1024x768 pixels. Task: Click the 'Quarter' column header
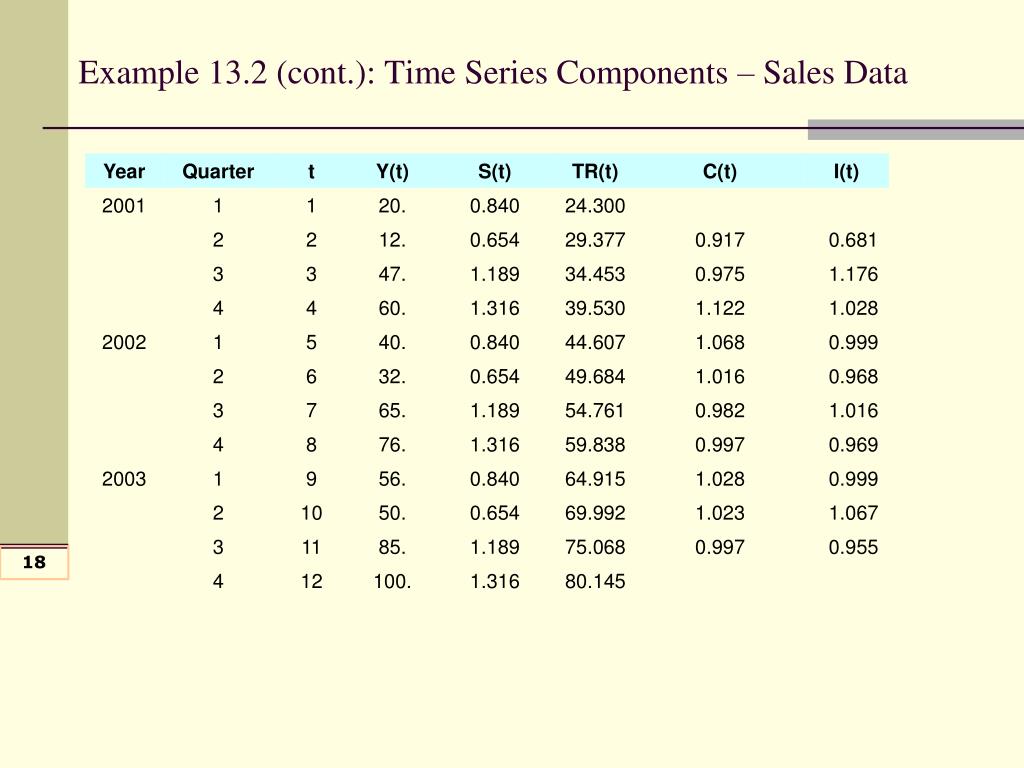pos(217,172)
